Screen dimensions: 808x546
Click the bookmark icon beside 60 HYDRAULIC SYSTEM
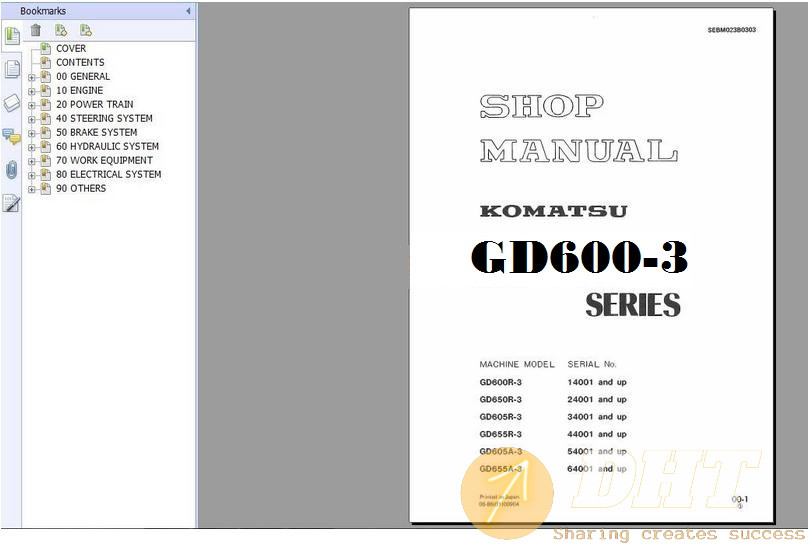[45, 146]
